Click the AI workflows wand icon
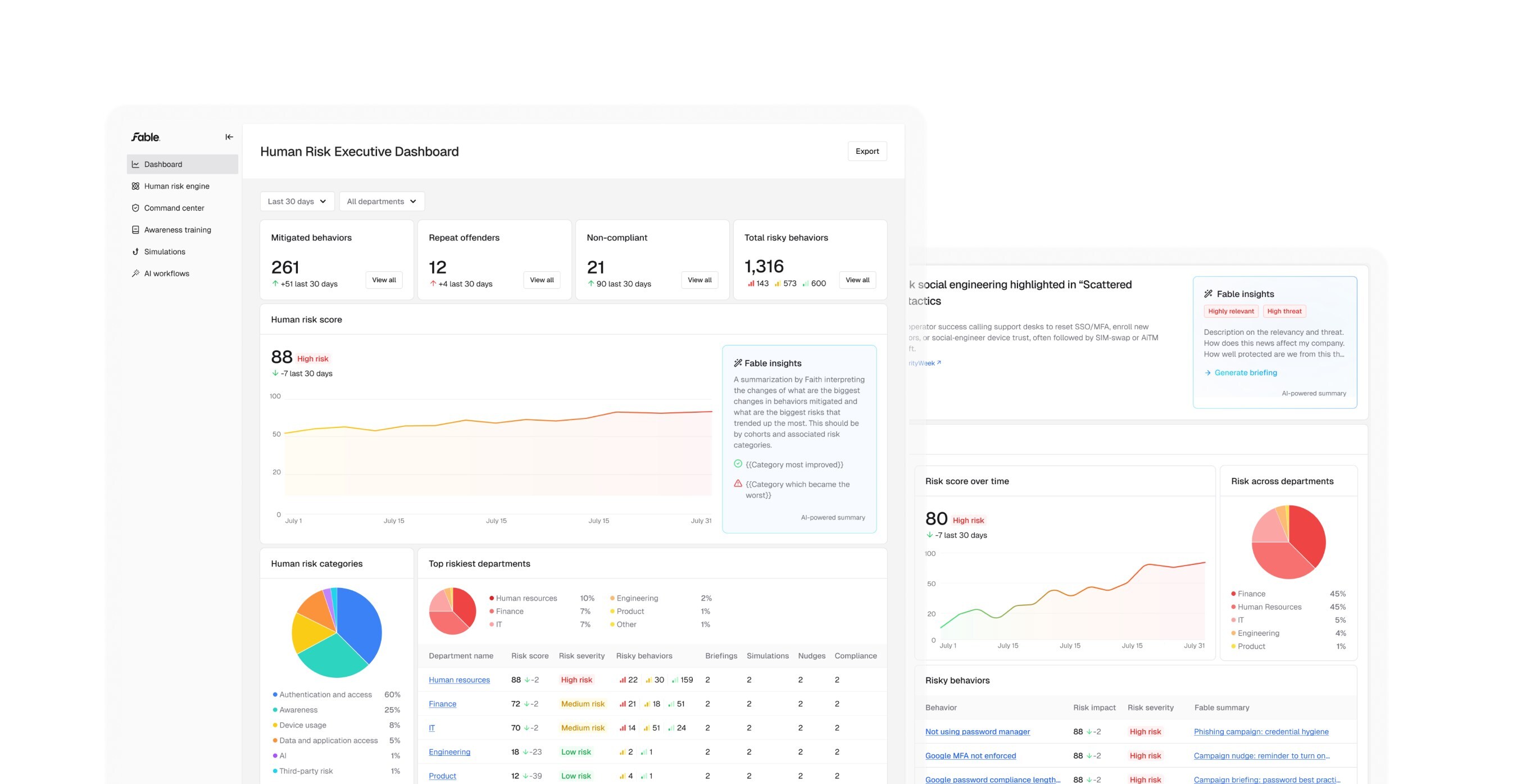Screen dimensions: 1517x784 pyautogui.click(x=135, y=273)
